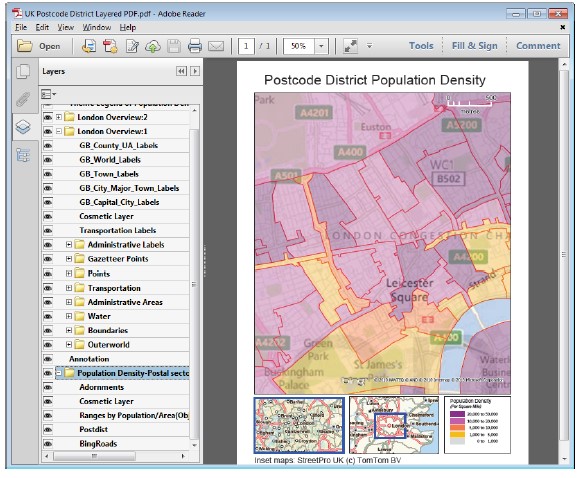Click the Transportation folder icon

point(80,287)
